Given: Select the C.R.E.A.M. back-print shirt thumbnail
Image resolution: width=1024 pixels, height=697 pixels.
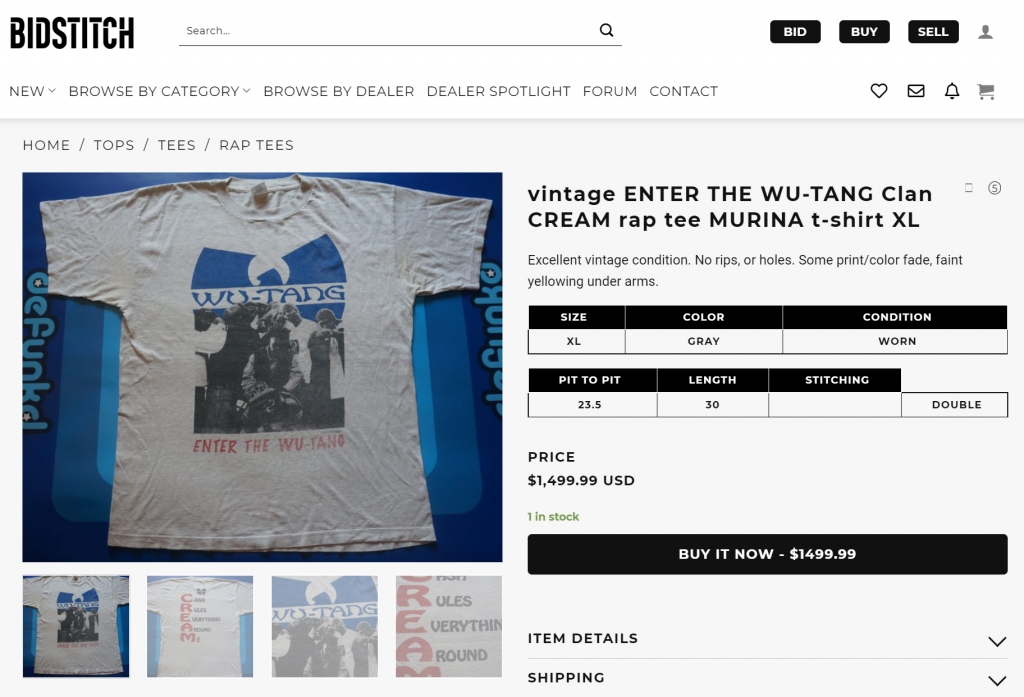Looking at the screenshot, I should click(x=200, y=626).
